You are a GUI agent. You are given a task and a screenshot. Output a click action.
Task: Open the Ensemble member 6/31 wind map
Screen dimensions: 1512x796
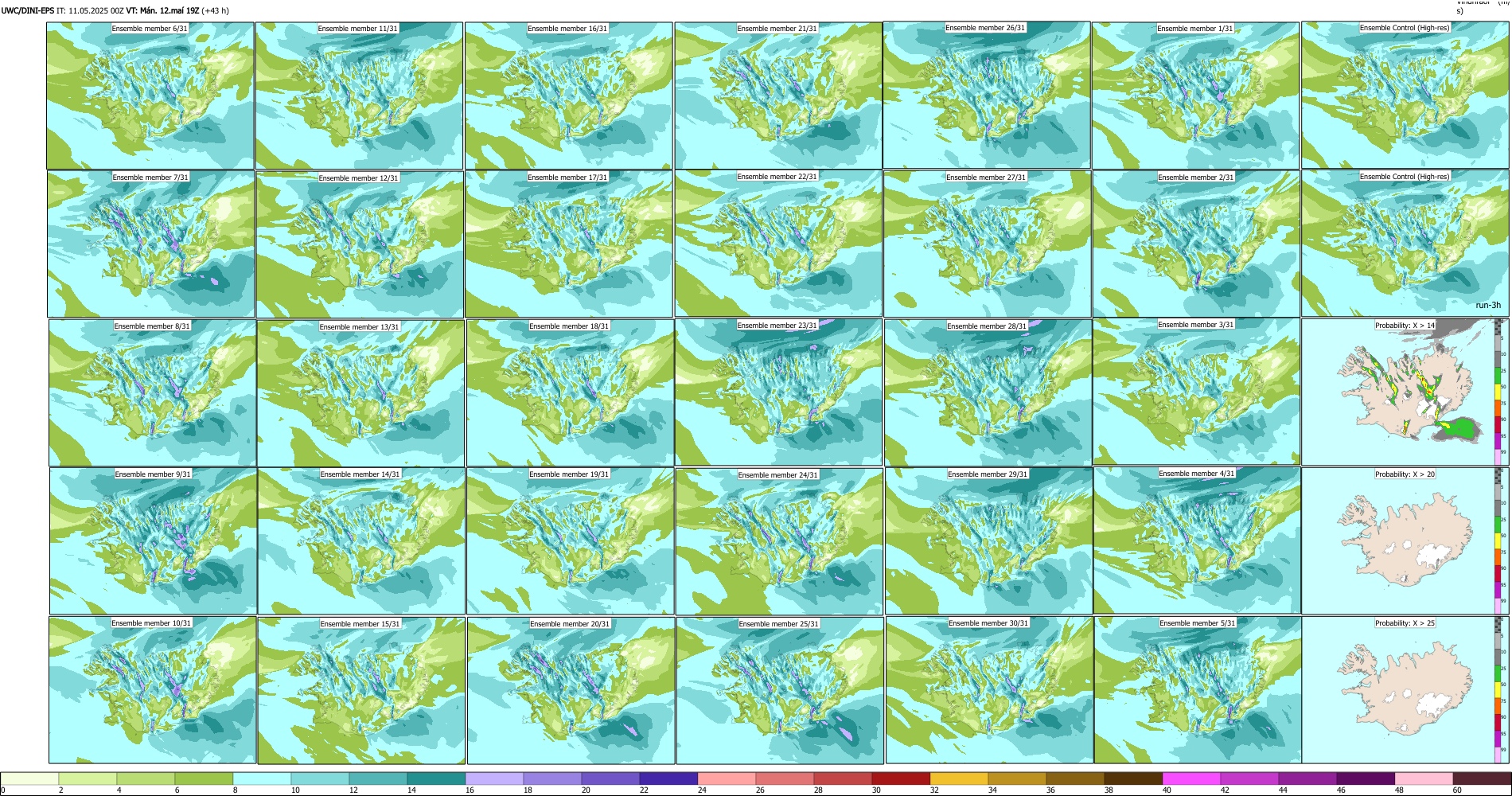coord(150,96)
